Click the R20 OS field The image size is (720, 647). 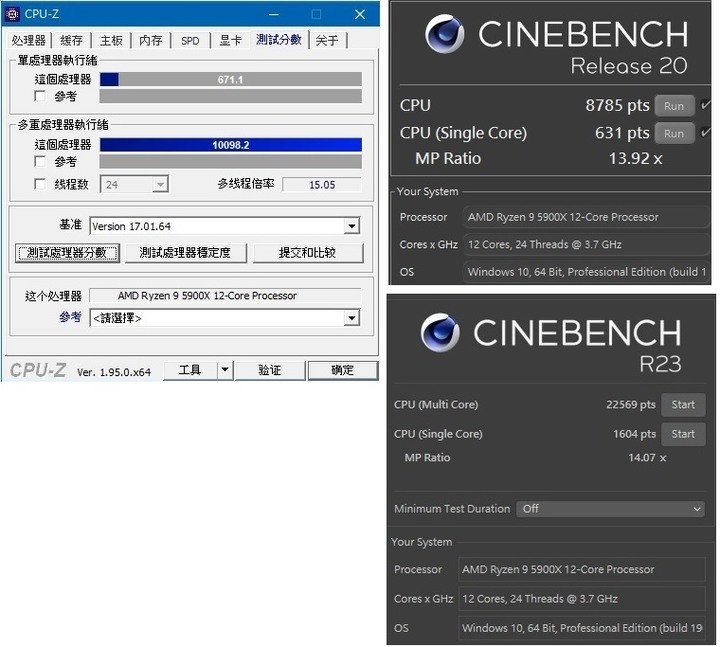(x=586, y=272)
